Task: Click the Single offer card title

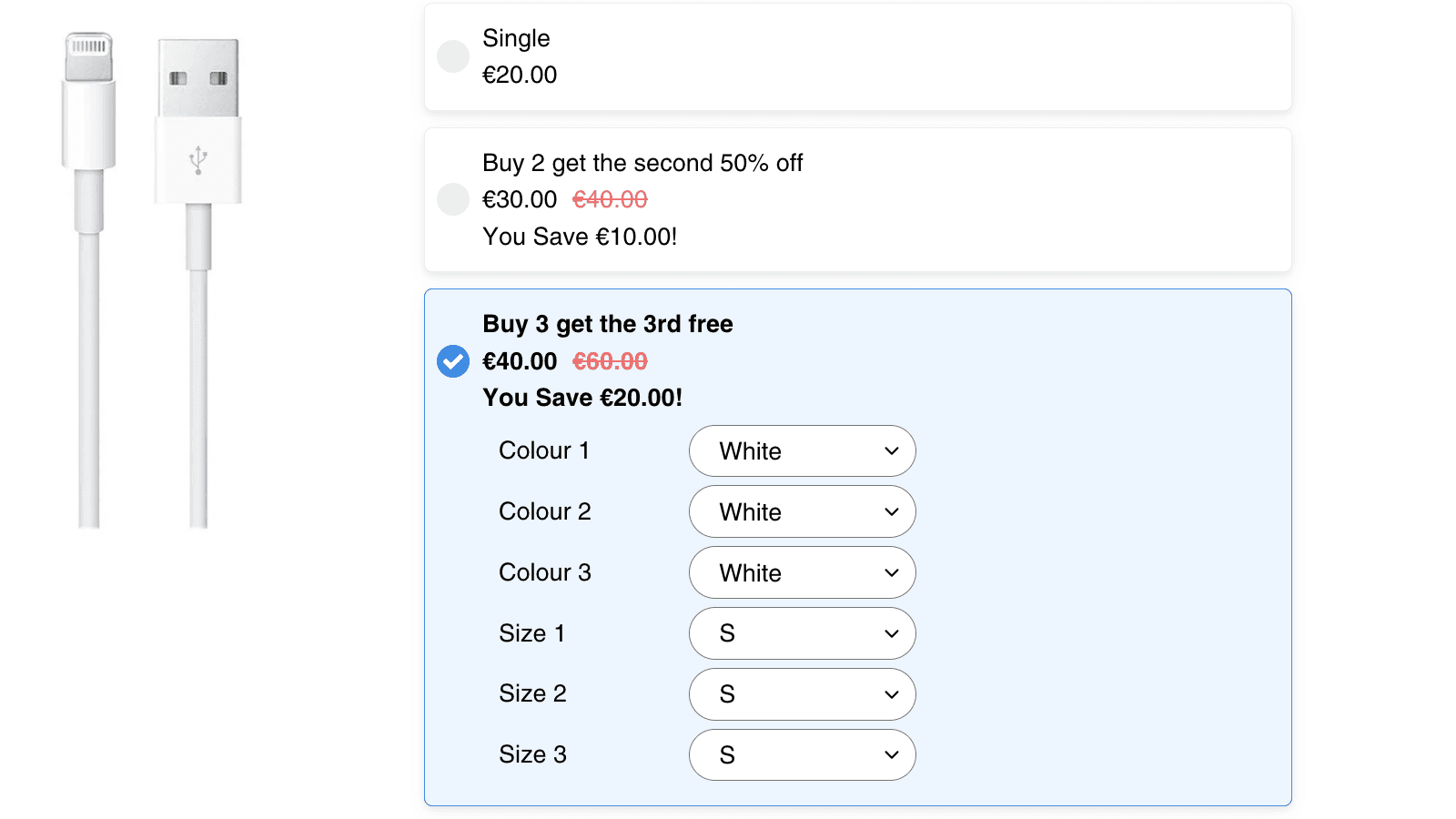Action: tap(516, 38)
